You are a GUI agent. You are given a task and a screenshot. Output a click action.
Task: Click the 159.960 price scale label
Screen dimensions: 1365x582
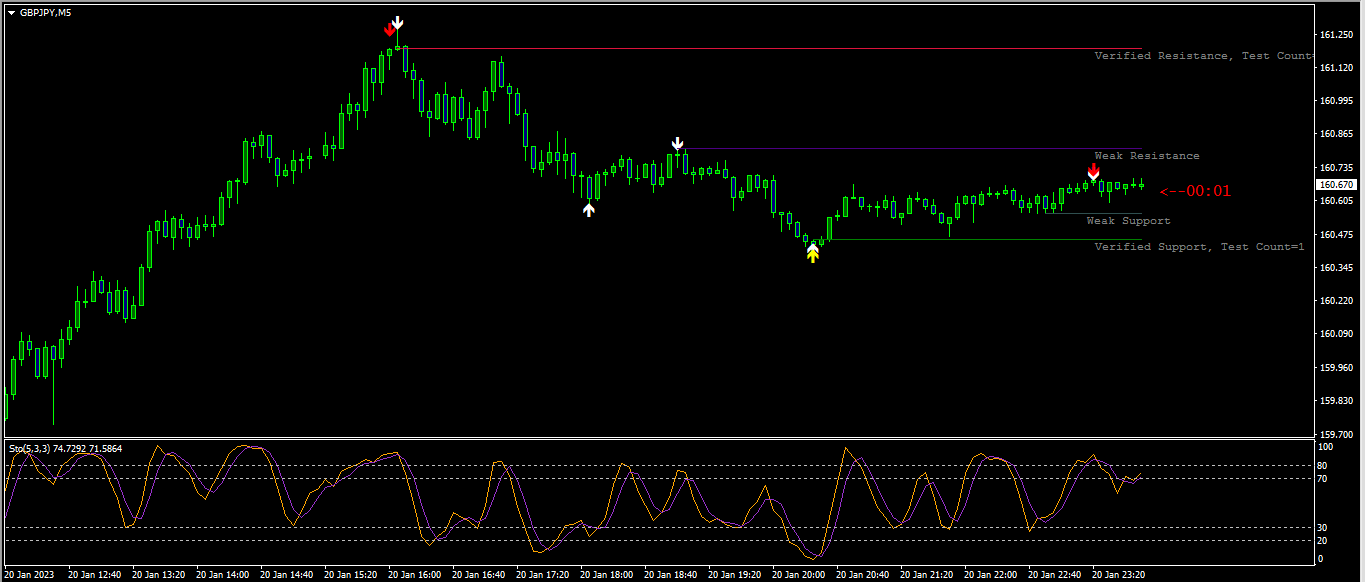(x=1336, y=368)
